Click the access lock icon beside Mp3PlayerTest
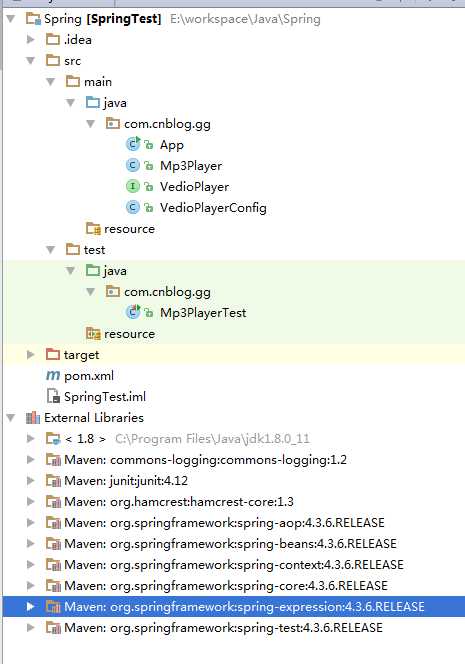The width and height of the screenshot is (465, 664). point(149,313)
